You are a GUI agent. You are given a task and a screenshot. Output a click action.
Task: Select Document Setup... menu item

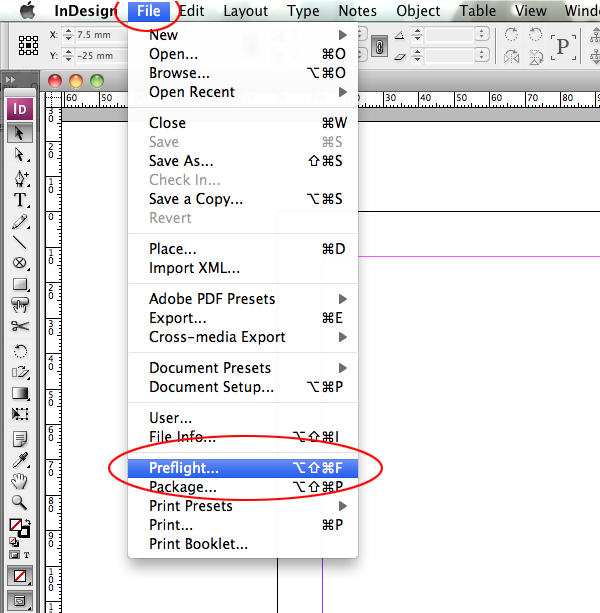point(243,387)
